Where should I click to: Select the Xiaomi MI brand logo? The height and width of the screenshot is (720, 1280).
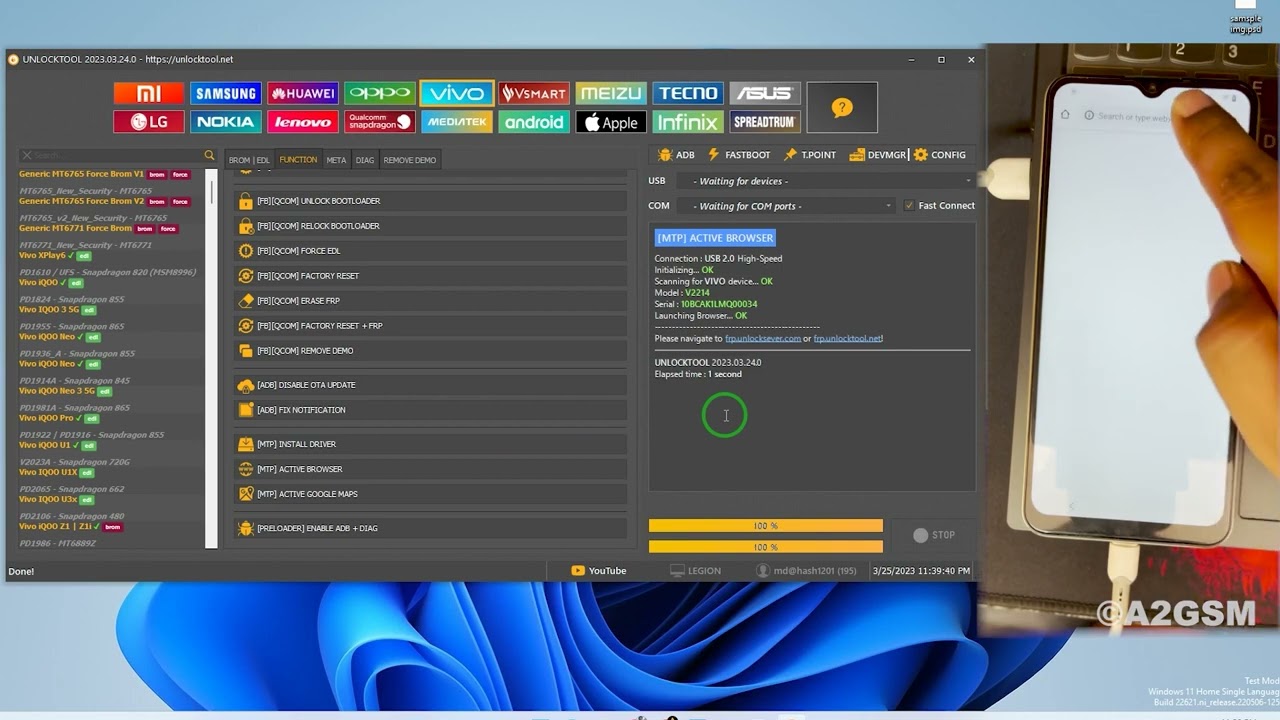(x=149, y=93)
